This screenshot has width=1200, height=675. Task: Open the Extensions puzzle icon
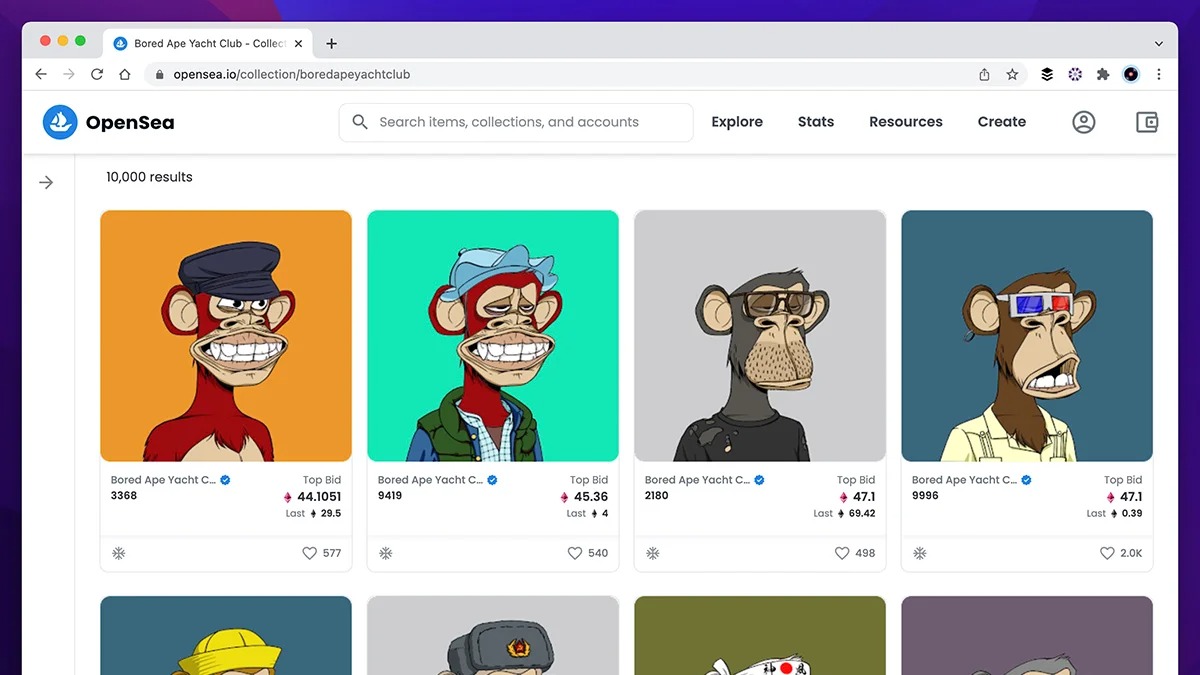[x=1103, y=74]
